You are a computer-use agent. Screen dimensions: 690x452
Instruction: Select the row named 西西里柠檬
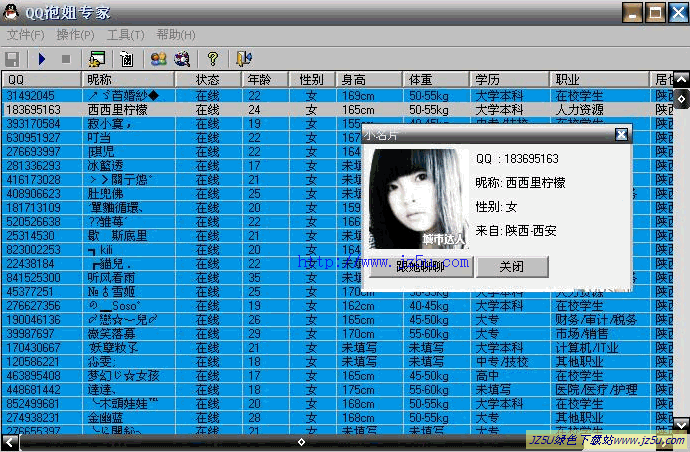338,110
